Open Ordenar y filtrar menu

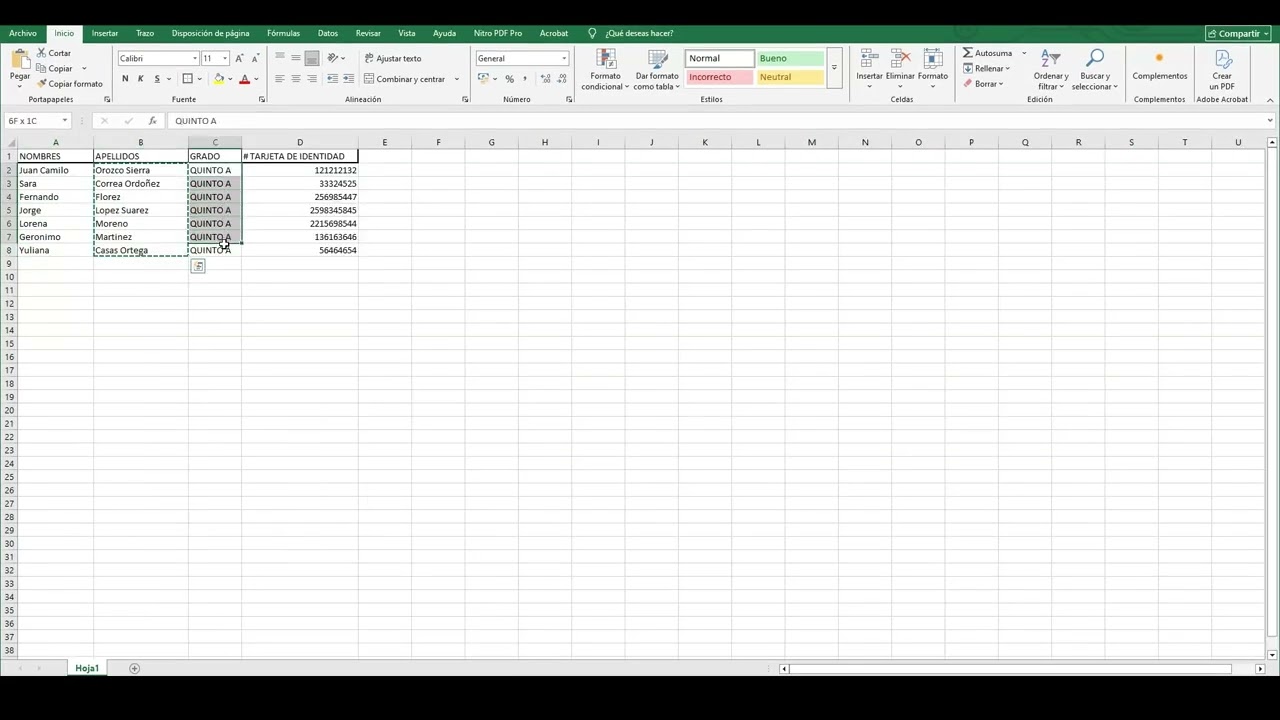[1051, 69]
